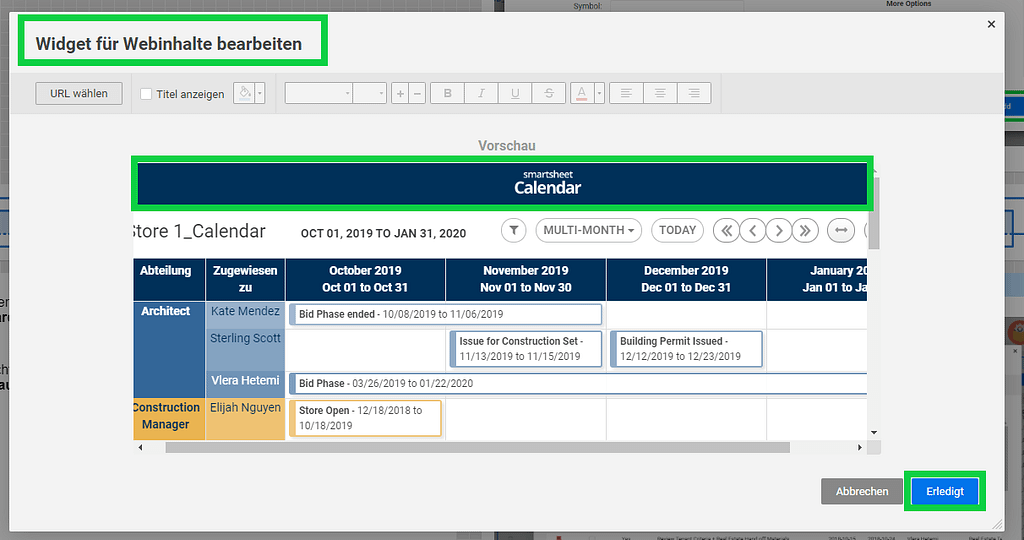
Task: Go to next period with right chevron
Action: (x=779, y=230)
